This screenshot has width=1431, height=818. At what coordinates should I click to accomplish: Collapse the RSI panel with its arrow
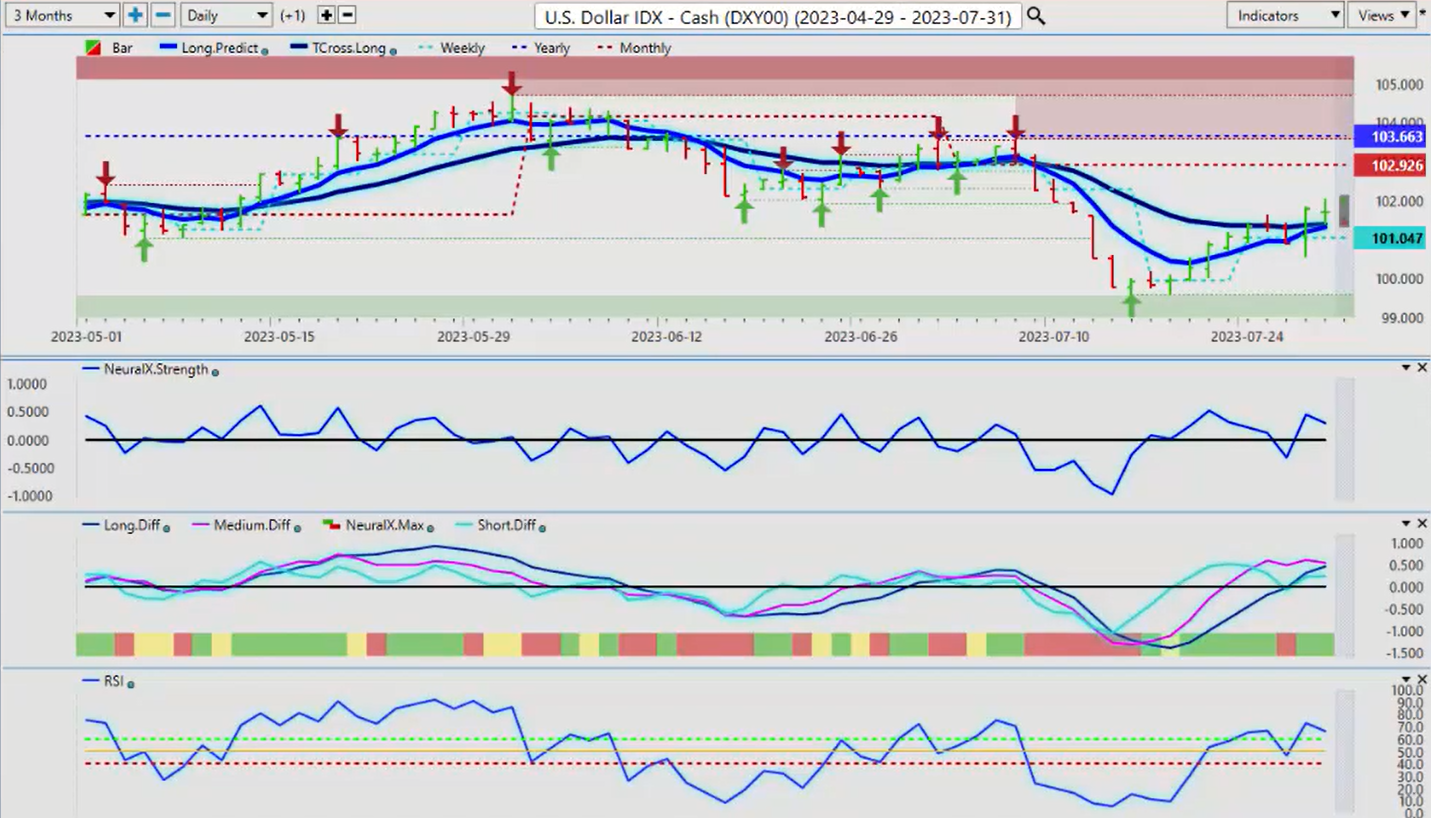1406,680
